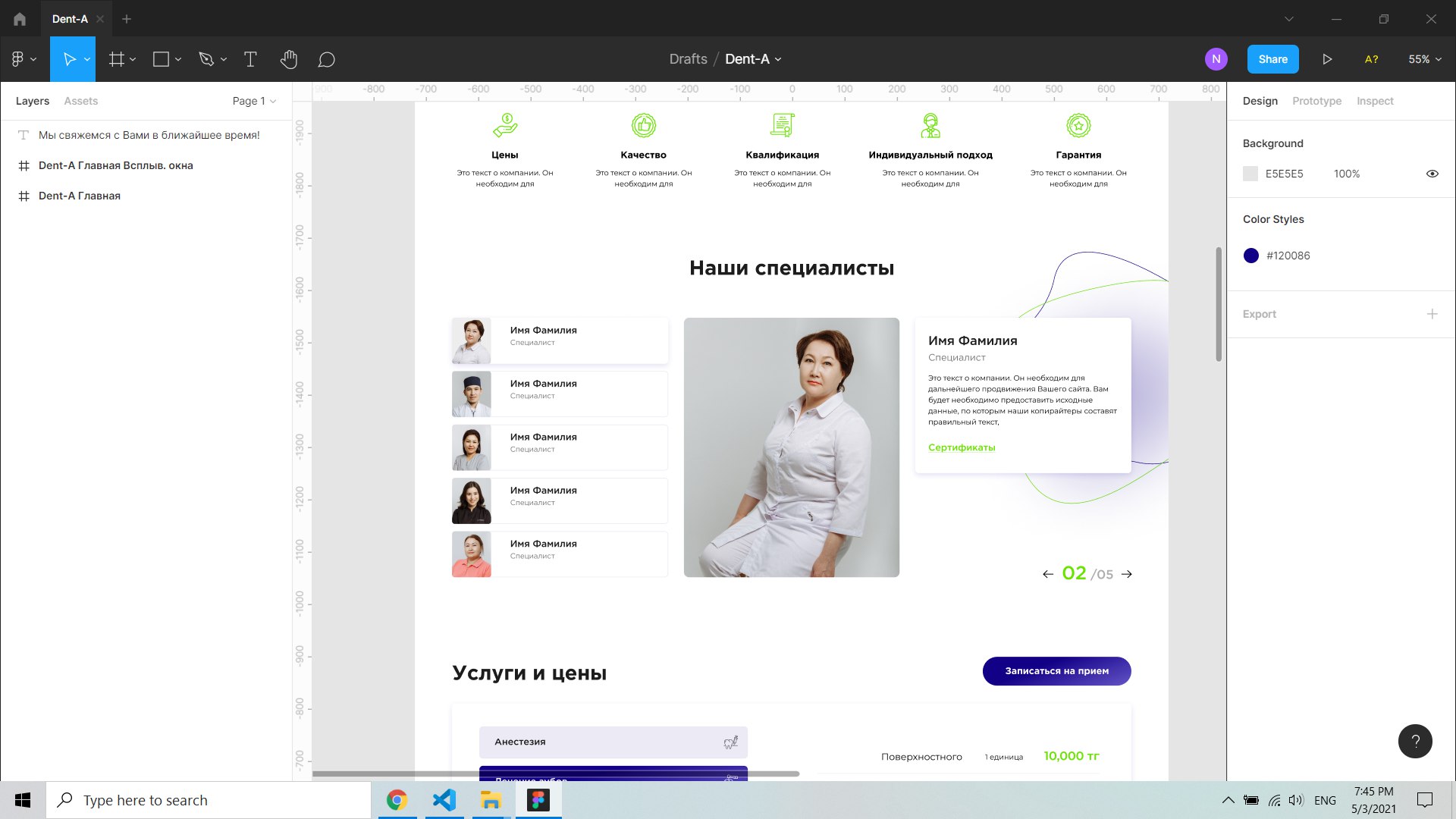Image resolution: width=1456 pixels, height=819 pixels.
Task: Click the Present play icon
Action: tap(1327, 59)
